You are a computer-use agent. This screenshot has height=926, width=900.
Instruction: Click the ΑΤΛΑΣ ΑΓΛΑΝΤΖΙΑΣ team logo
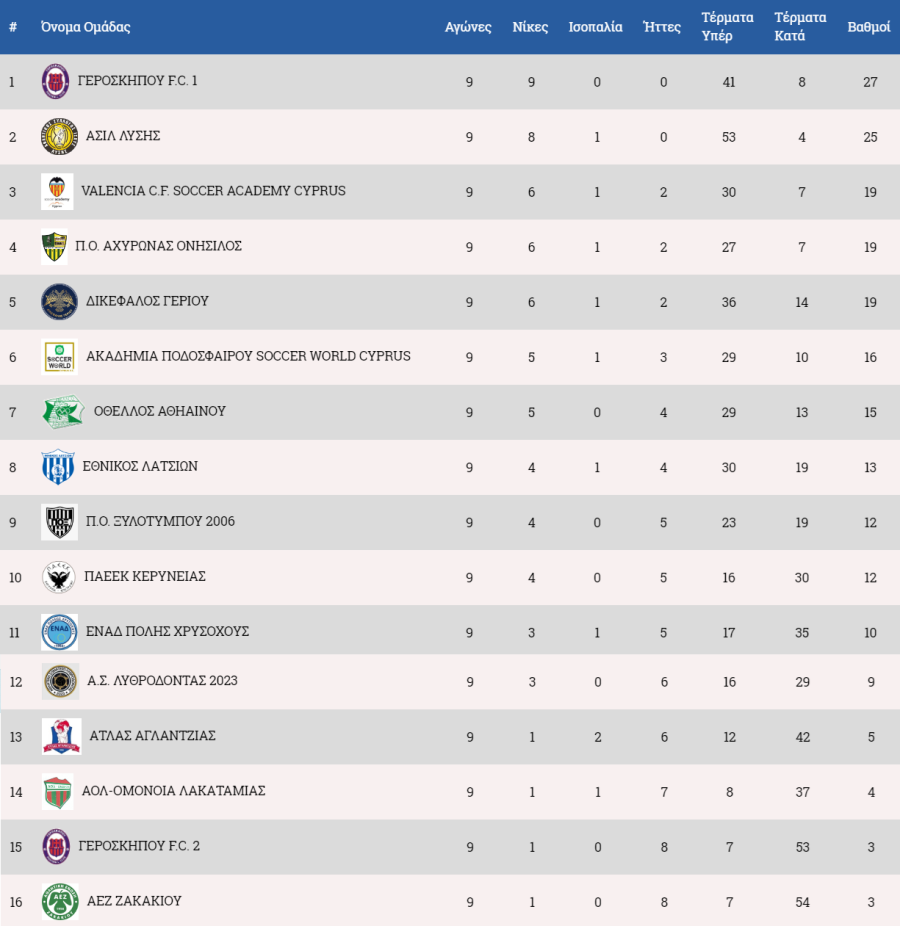point(61,736)
